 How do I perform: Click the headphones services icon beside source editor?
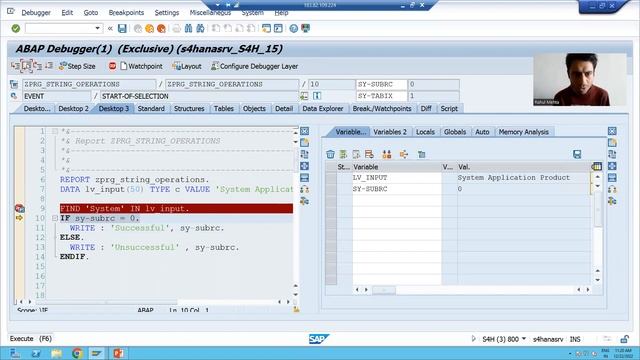[x=304, y=189]
